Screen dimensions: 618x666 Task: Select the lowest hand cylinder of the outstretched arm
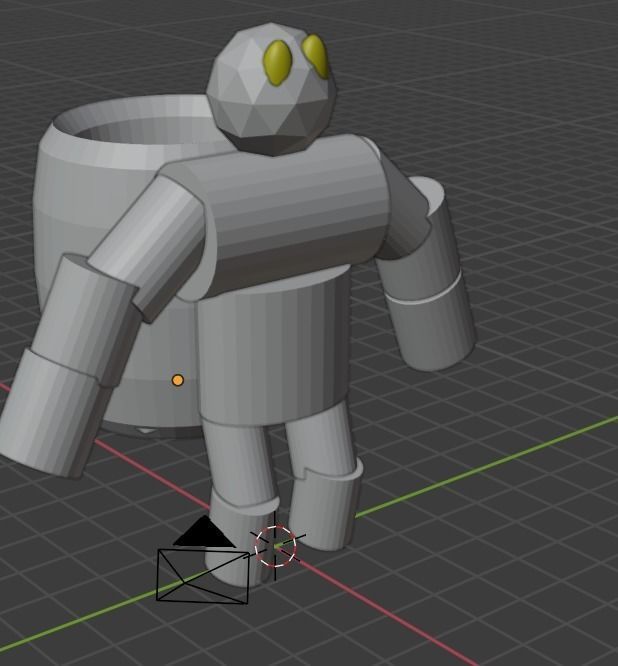pyautogui.click(x=49, y=414)
